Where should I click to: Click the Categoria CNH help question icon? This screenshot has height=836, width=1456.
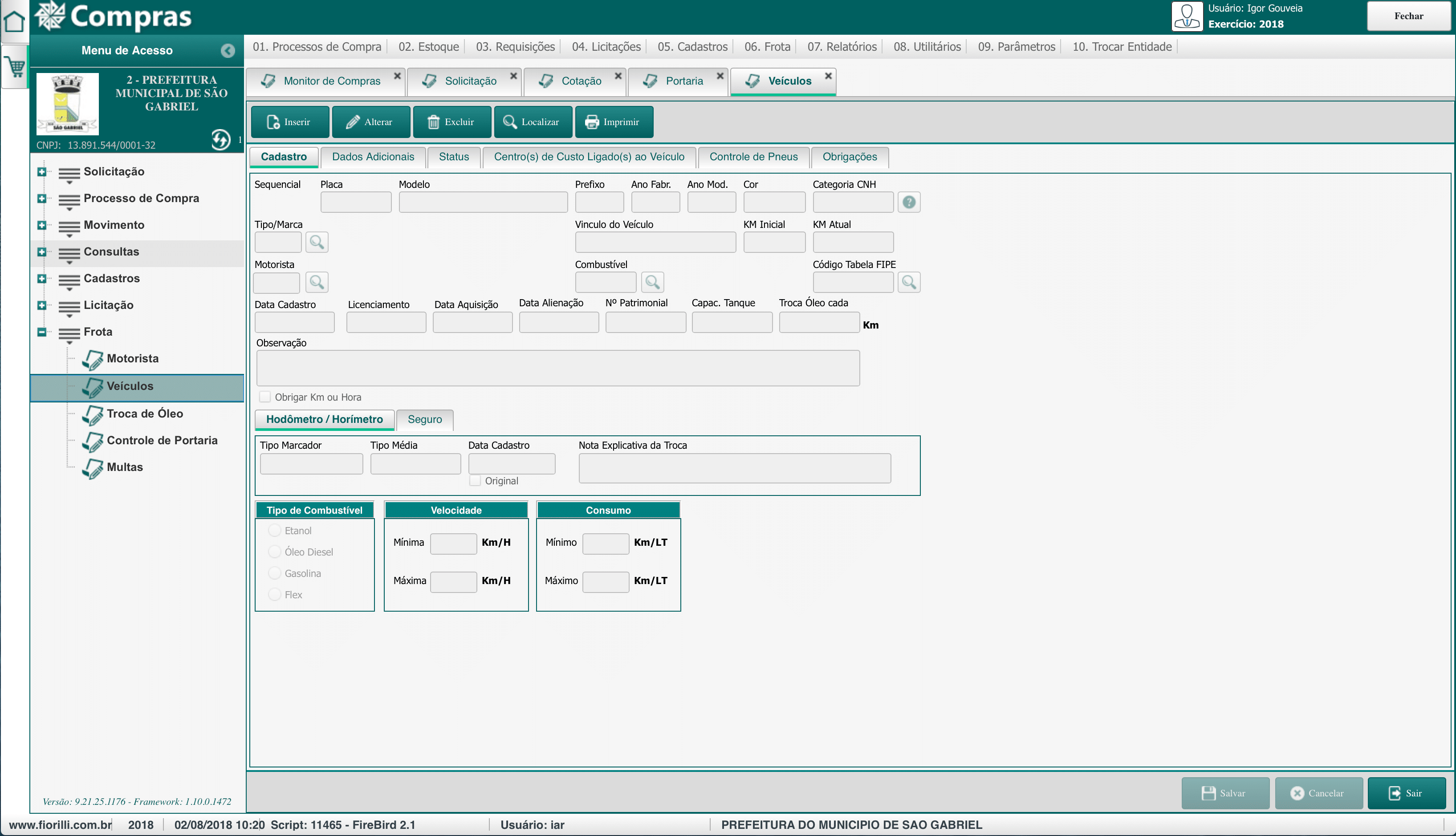(x=908, y=202)
